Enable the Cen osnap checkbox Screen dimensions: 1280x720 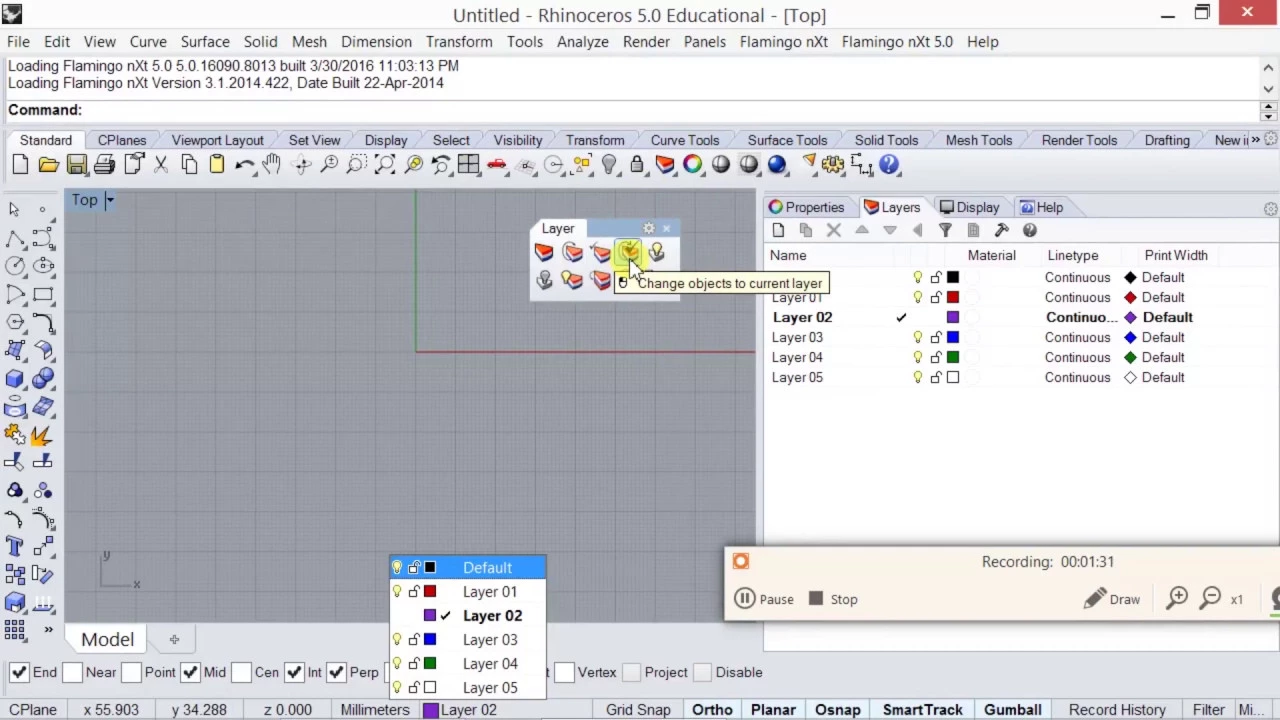point(241,672)
